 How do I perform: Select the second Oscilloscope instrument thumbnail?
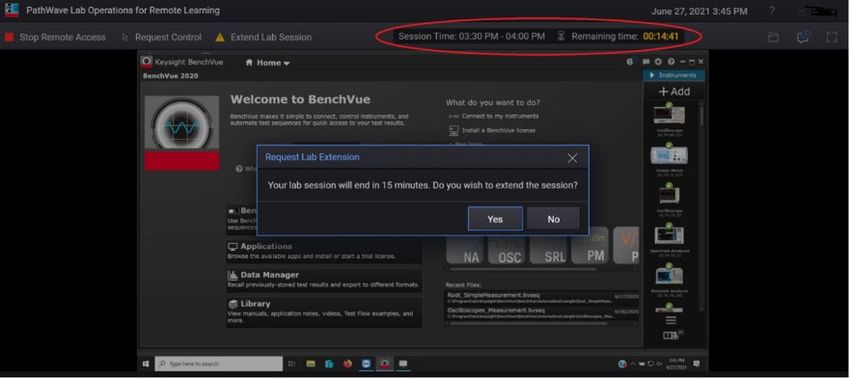pos(669,195)
